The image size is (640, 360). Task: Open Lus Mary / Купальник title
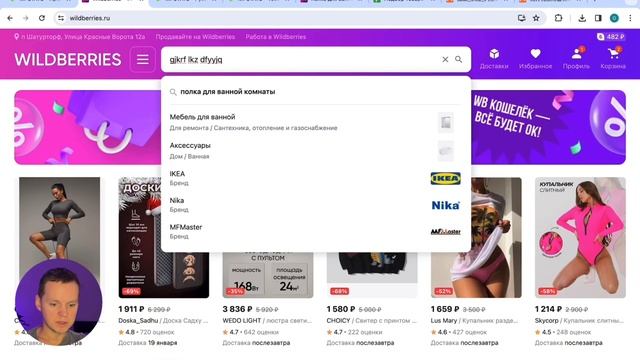475,321
